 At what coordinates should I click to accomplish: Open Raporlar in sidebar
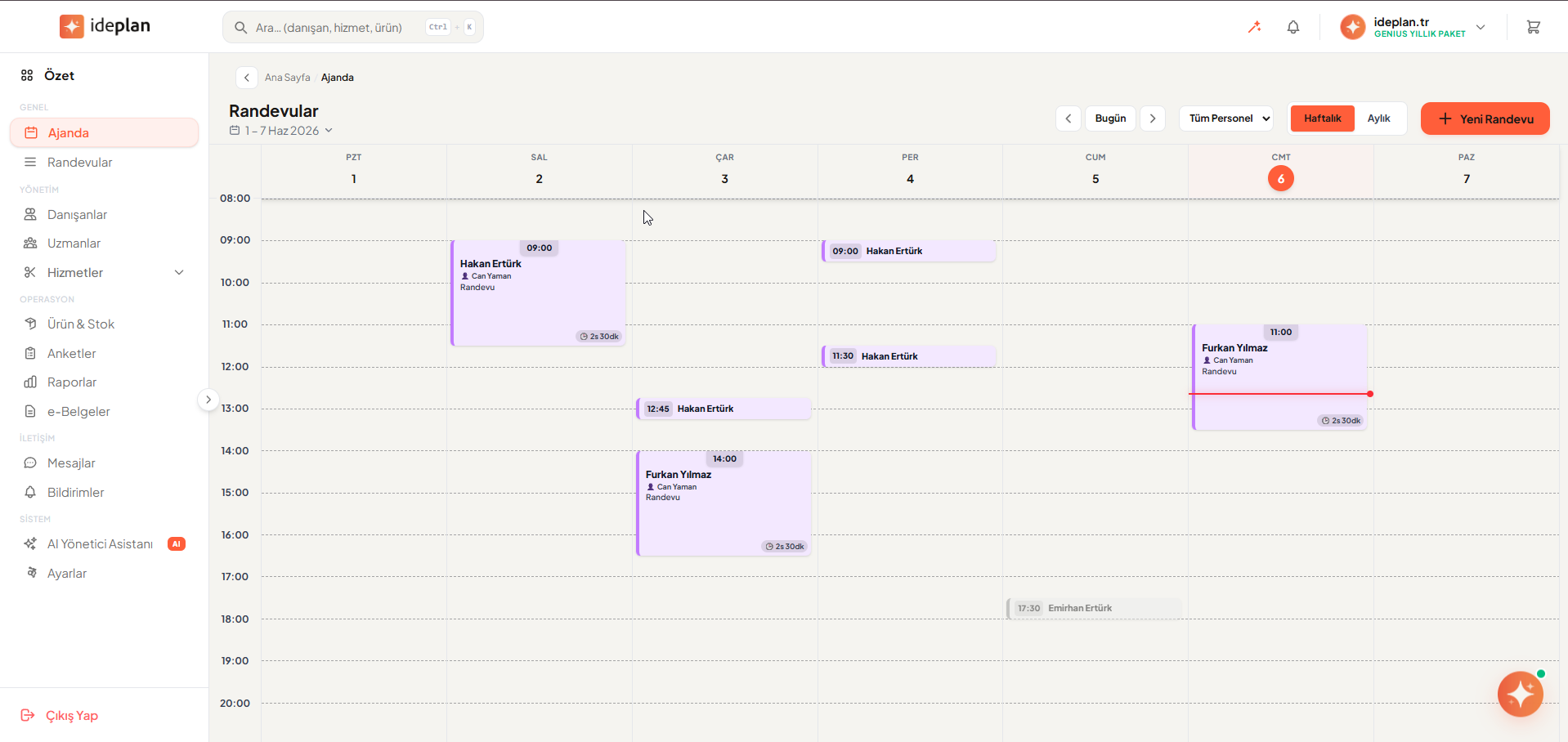[105, 382]
